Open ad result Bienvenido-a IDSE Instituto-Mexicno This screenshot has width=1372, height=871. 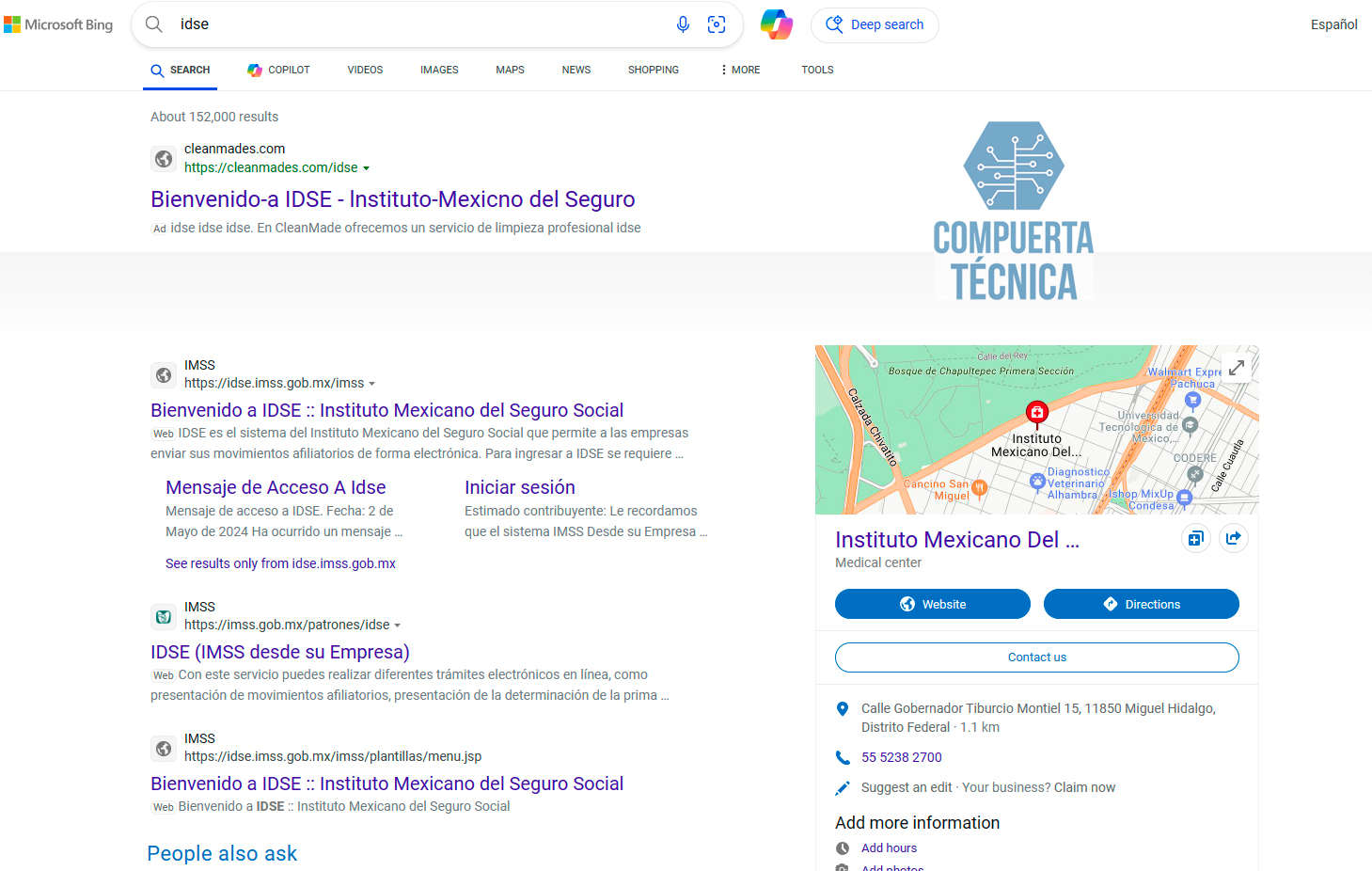pos(393,199)
